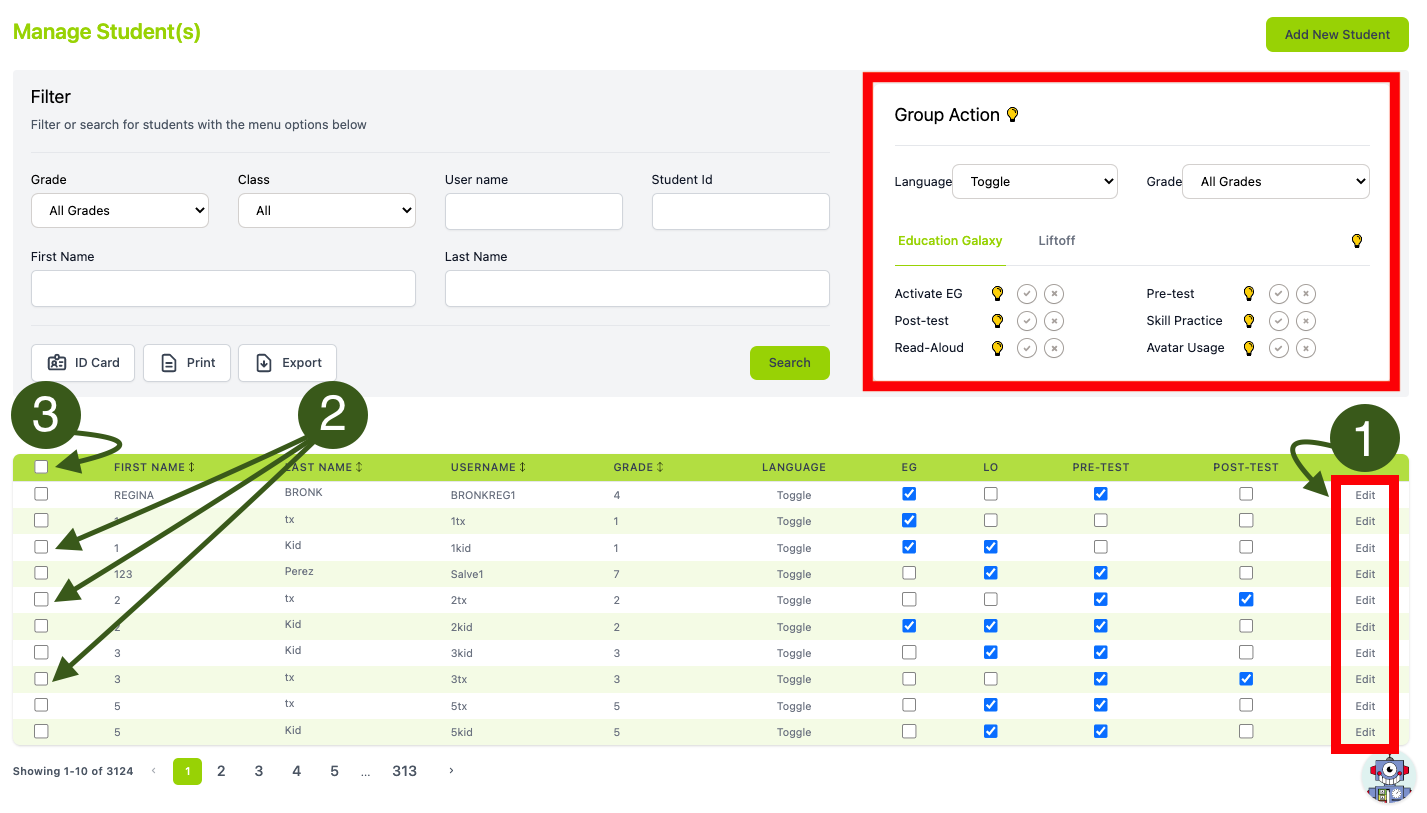The width and height of the screenshot is (1427, 813).
Task: Click the Avatar Usage X icon
Action: (1306, 348)
